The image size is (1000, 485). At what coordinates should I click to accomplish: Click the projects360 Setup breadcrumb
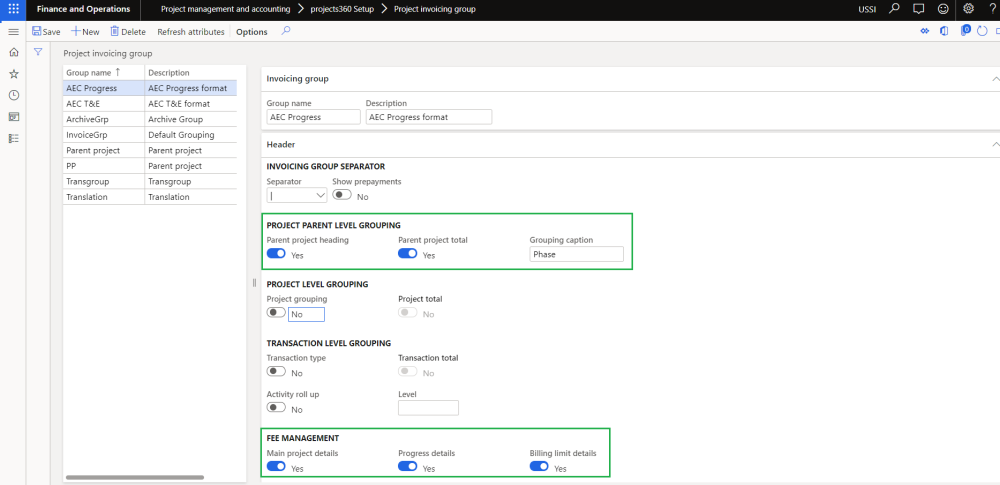pyautogui.click(x=342, y=9)
